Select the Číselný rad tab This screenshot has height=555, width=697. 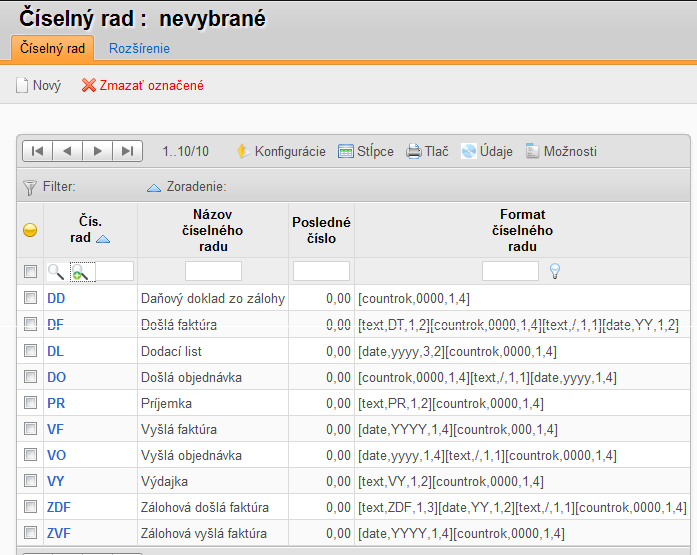tap(52, 48)
